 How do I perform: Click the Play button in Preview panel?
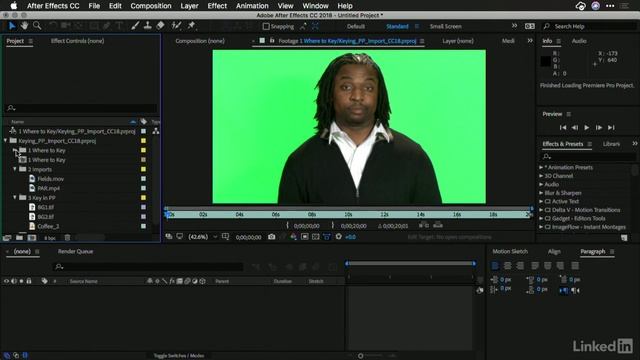pyautogui.click(x=587, y=128)
